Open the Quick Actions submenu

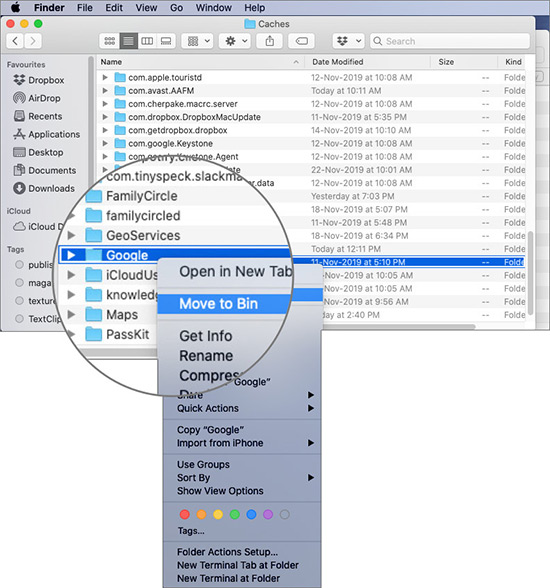point(242,408)
